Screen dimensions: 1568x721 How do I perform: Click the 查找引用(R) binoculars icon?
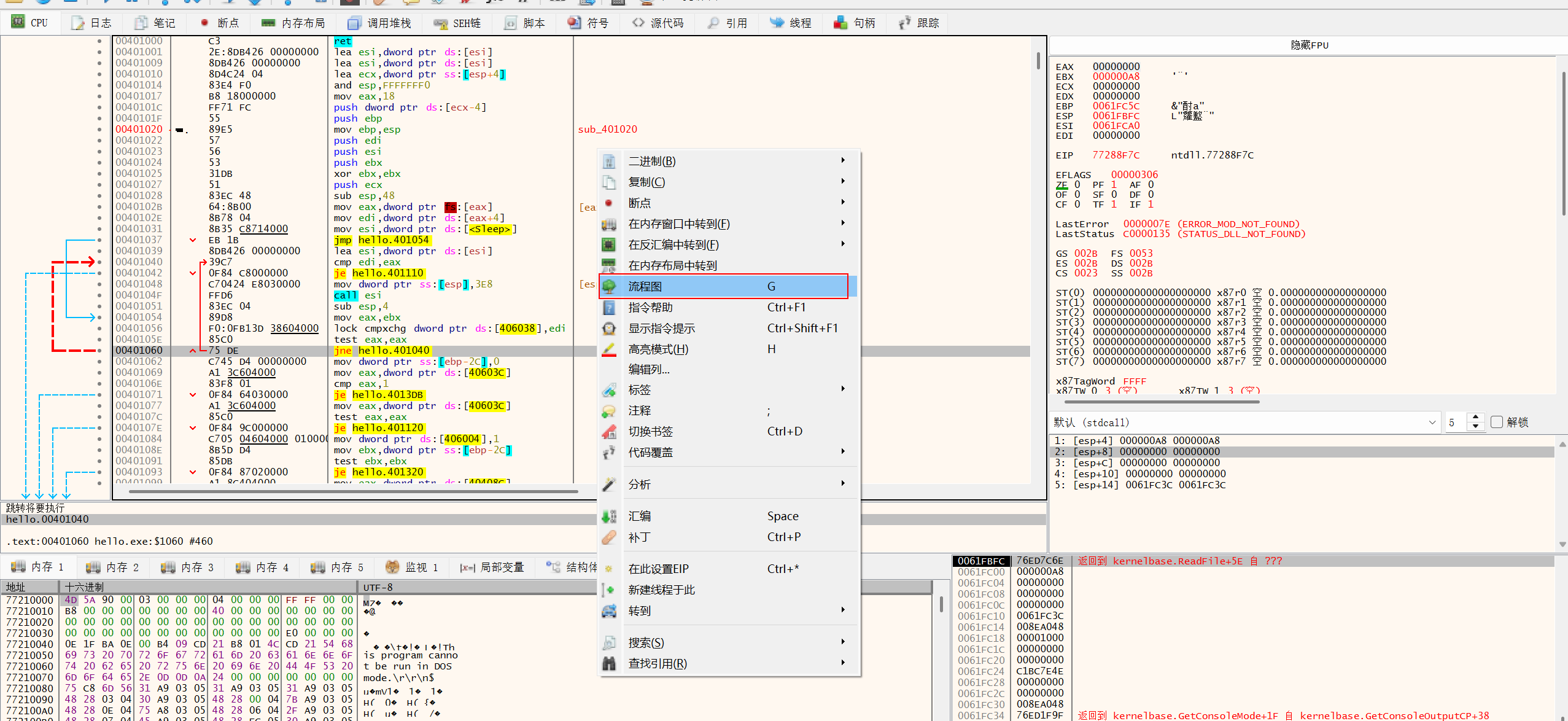[609, 664]
